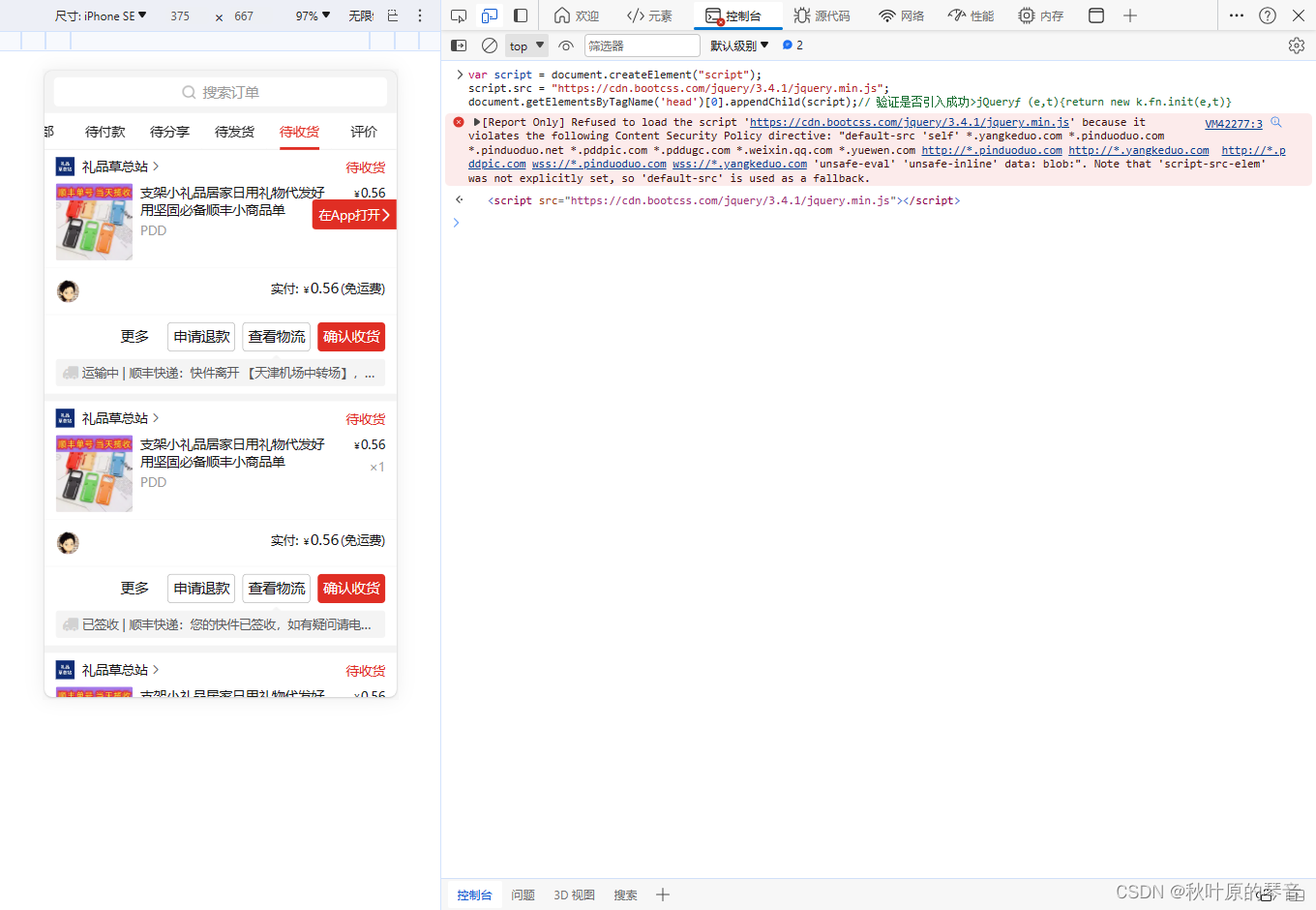This screenshot has height=910, width=1316.
Task: Focus the 筛选器 filter input
Action: pos(642,45)
